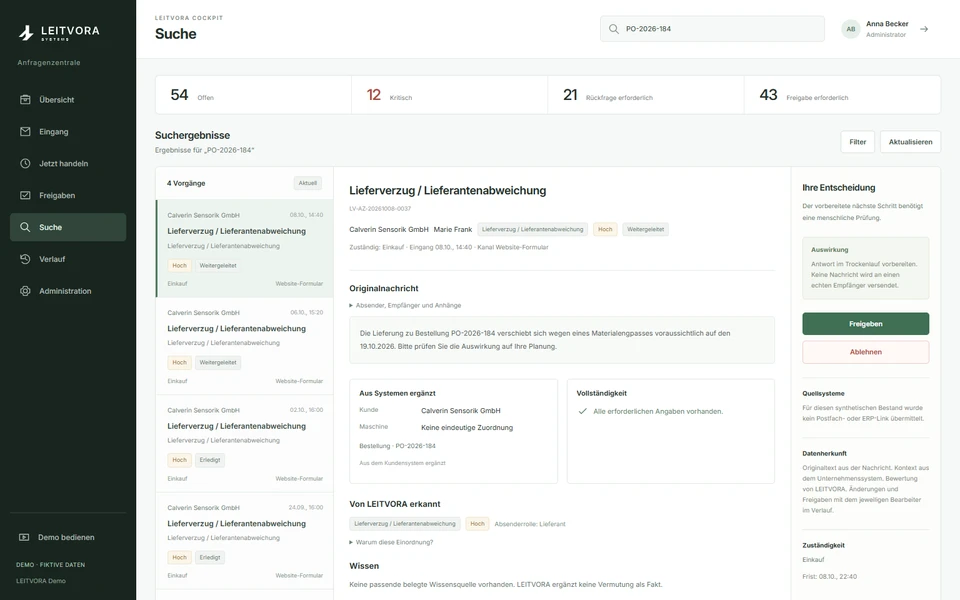Click the Eingang envelope icon

[25, 132]
